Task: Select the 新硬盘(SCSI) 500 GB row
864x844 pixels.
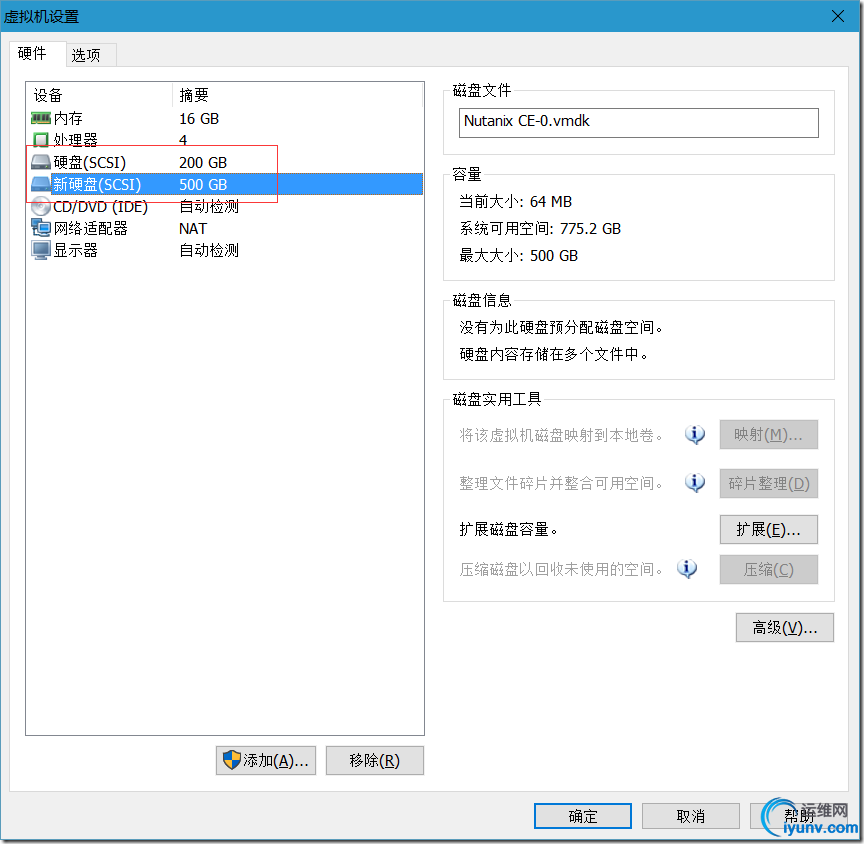Action: pyautogui.click(x=225, y=184)
